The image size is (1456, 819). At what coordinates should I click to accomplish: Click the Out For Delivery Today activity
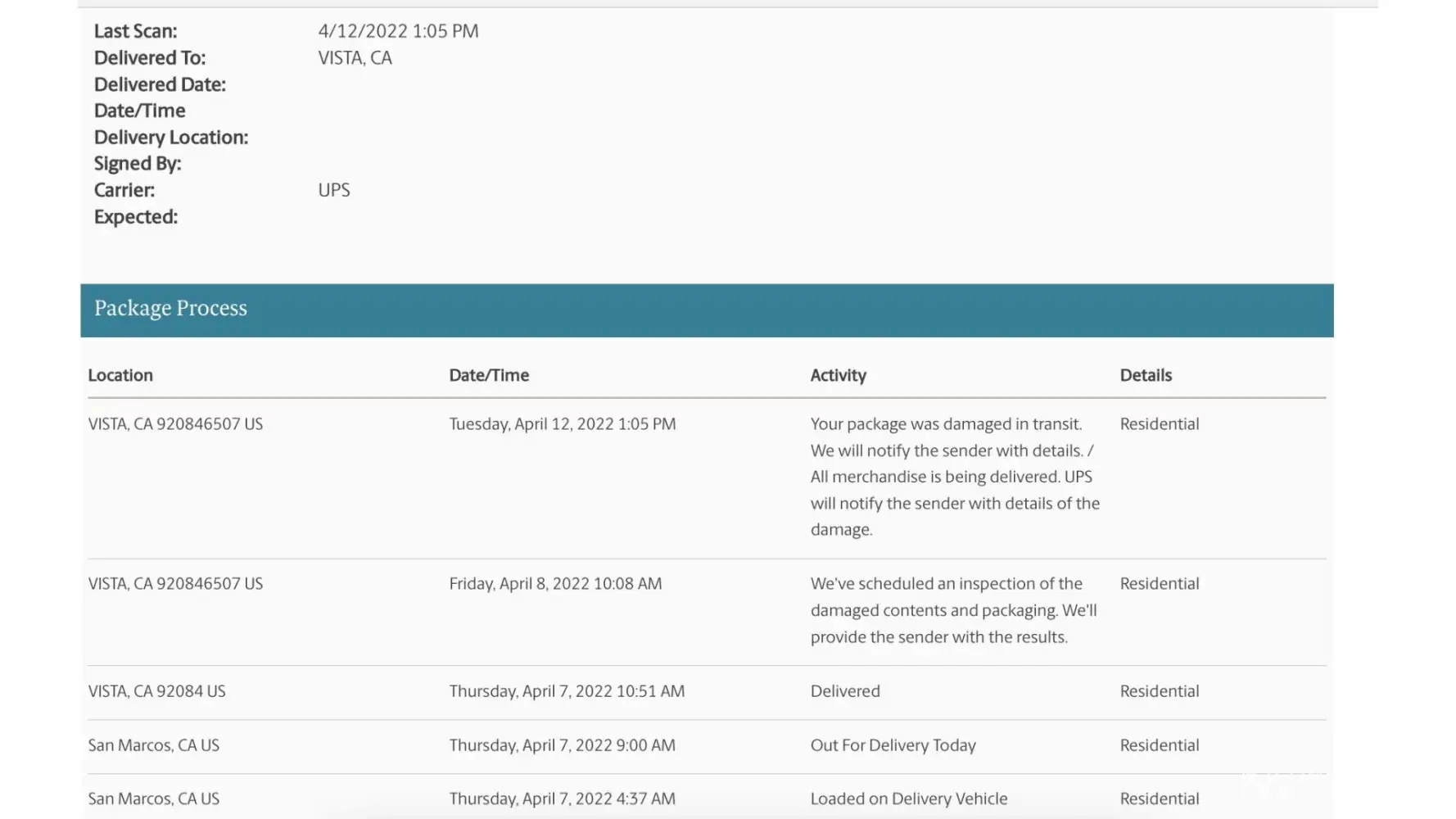pyautogui.click(x=893, y=745)
